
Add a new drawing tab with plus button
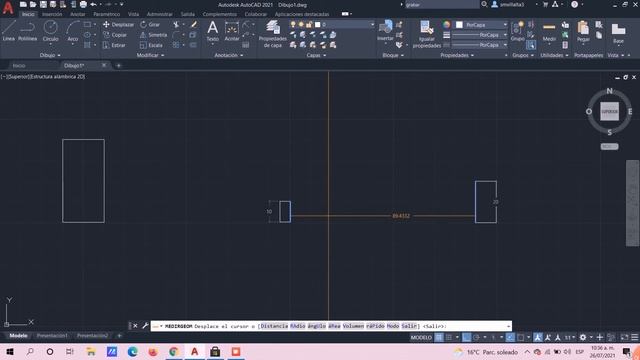[118, 65]
